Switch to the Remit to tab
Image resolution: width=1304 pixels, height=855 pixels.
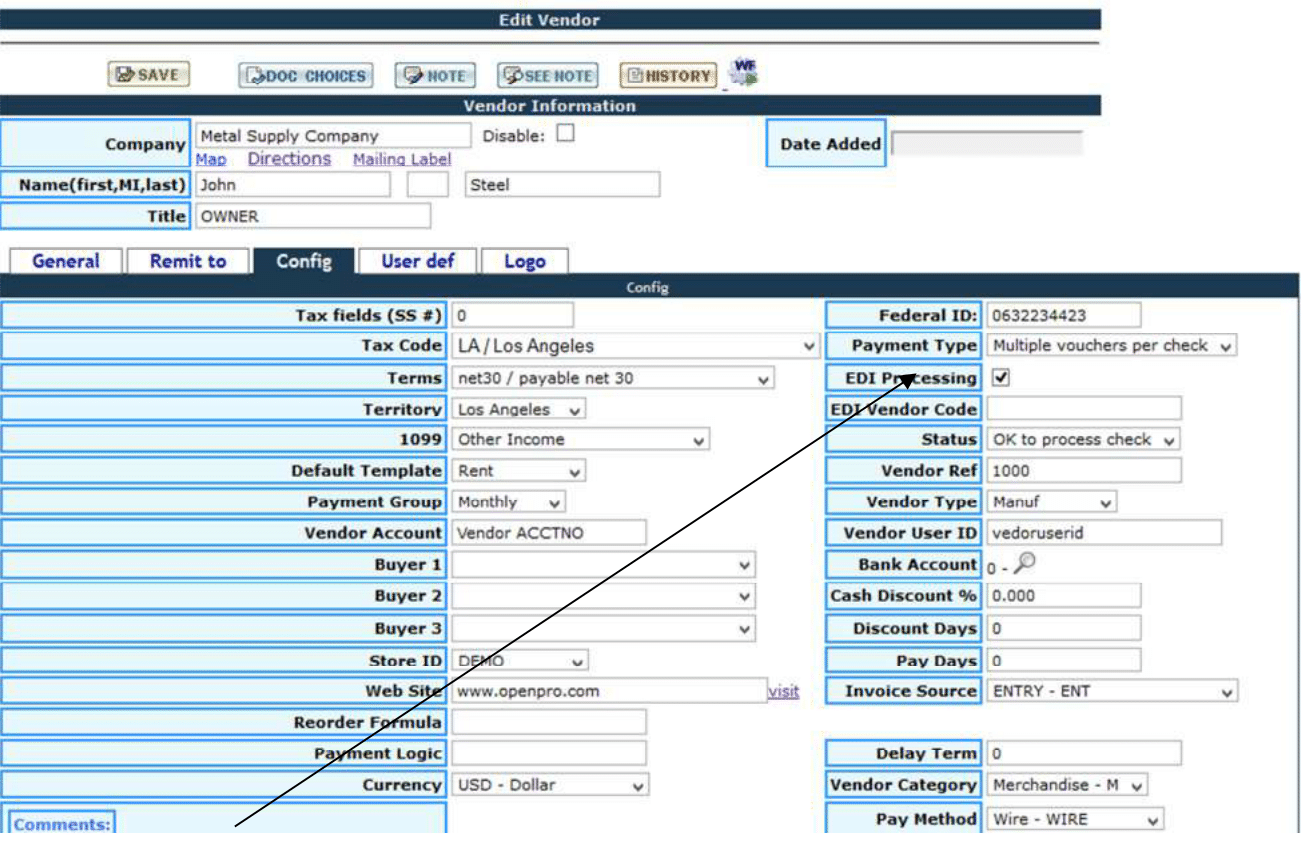point(188,262)
